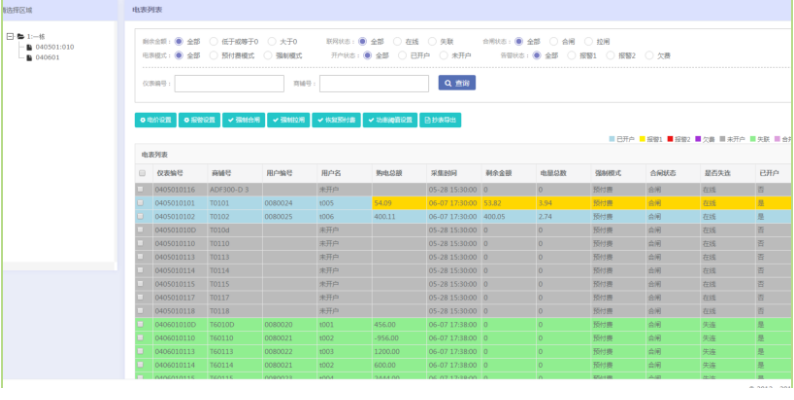The image size is (794, 400).
Task: Click 抄表导出 export button
Action: tap(440, 120)
